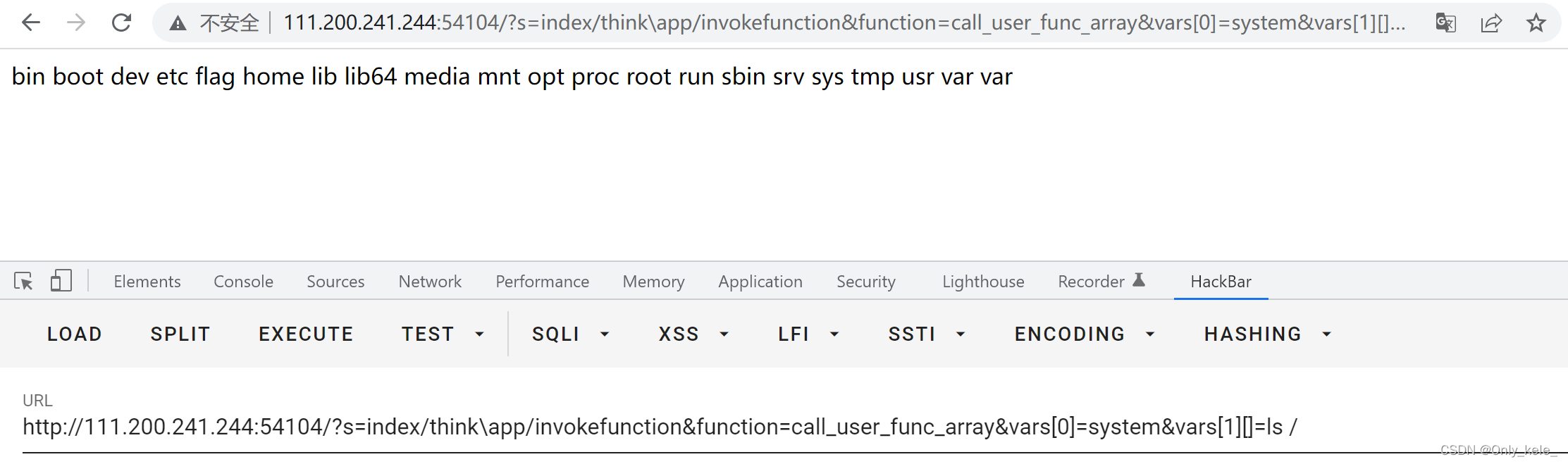1568x464 pixels.
Task: Activate the DevTools element inspector icon
Action: coord(23,281)
